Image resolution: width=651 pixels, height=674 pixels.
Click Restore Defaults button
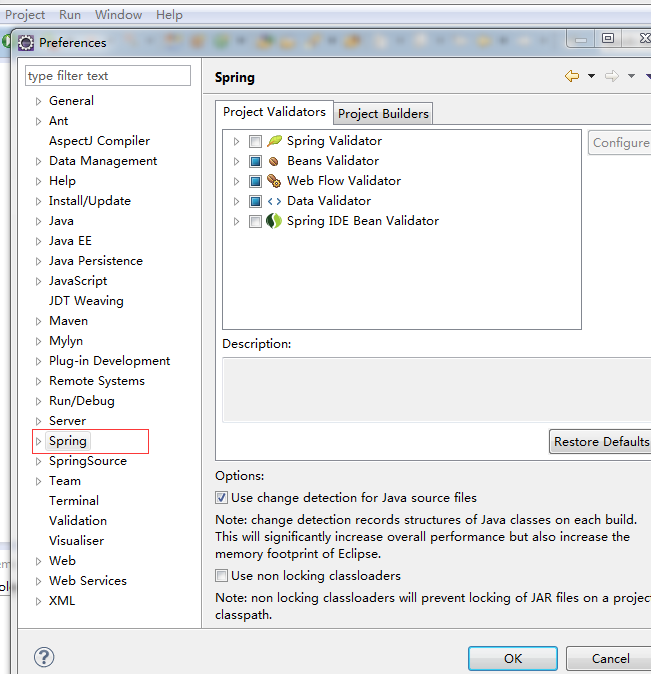601,441
